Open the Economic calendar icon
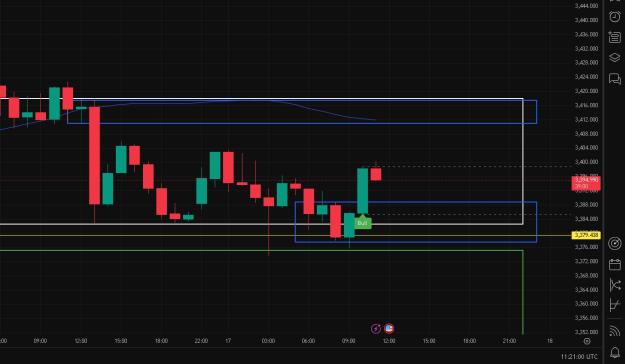Screen dimensions: 625x364 click(615, 264)
